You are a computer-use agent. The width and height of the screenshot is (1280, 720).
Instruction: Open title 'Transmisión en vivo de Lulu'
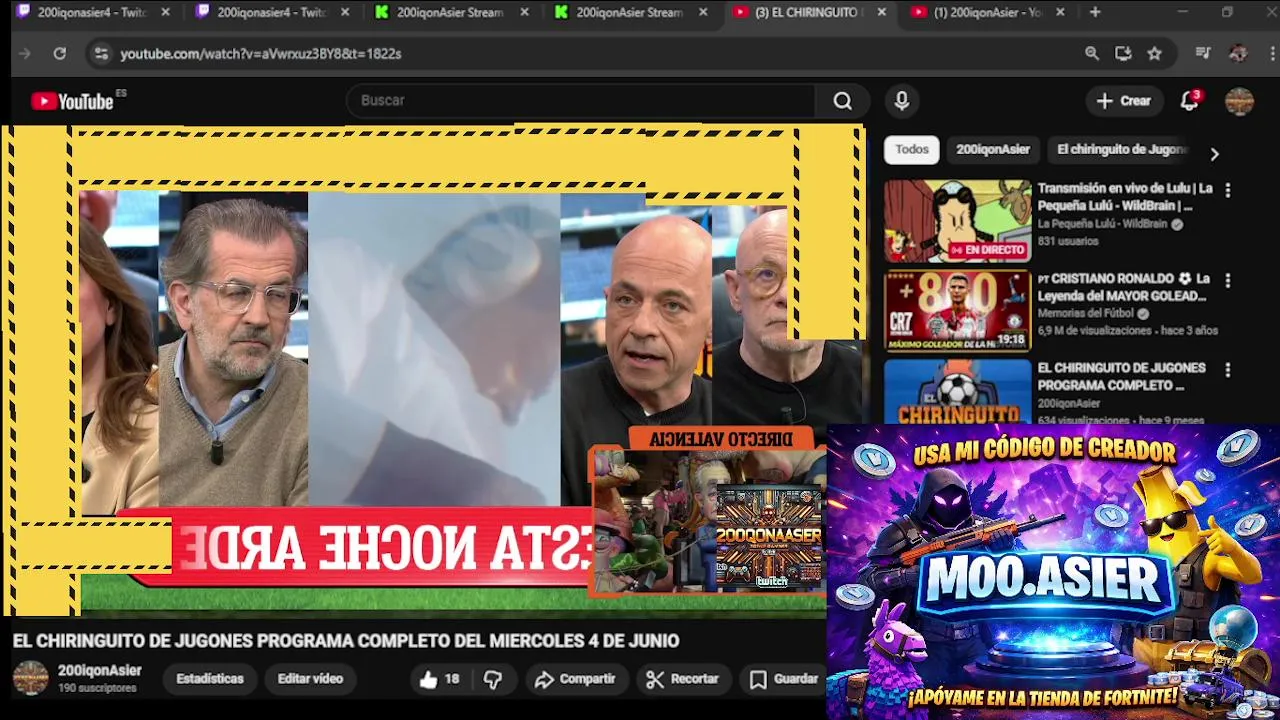[x=1125, y=196]
